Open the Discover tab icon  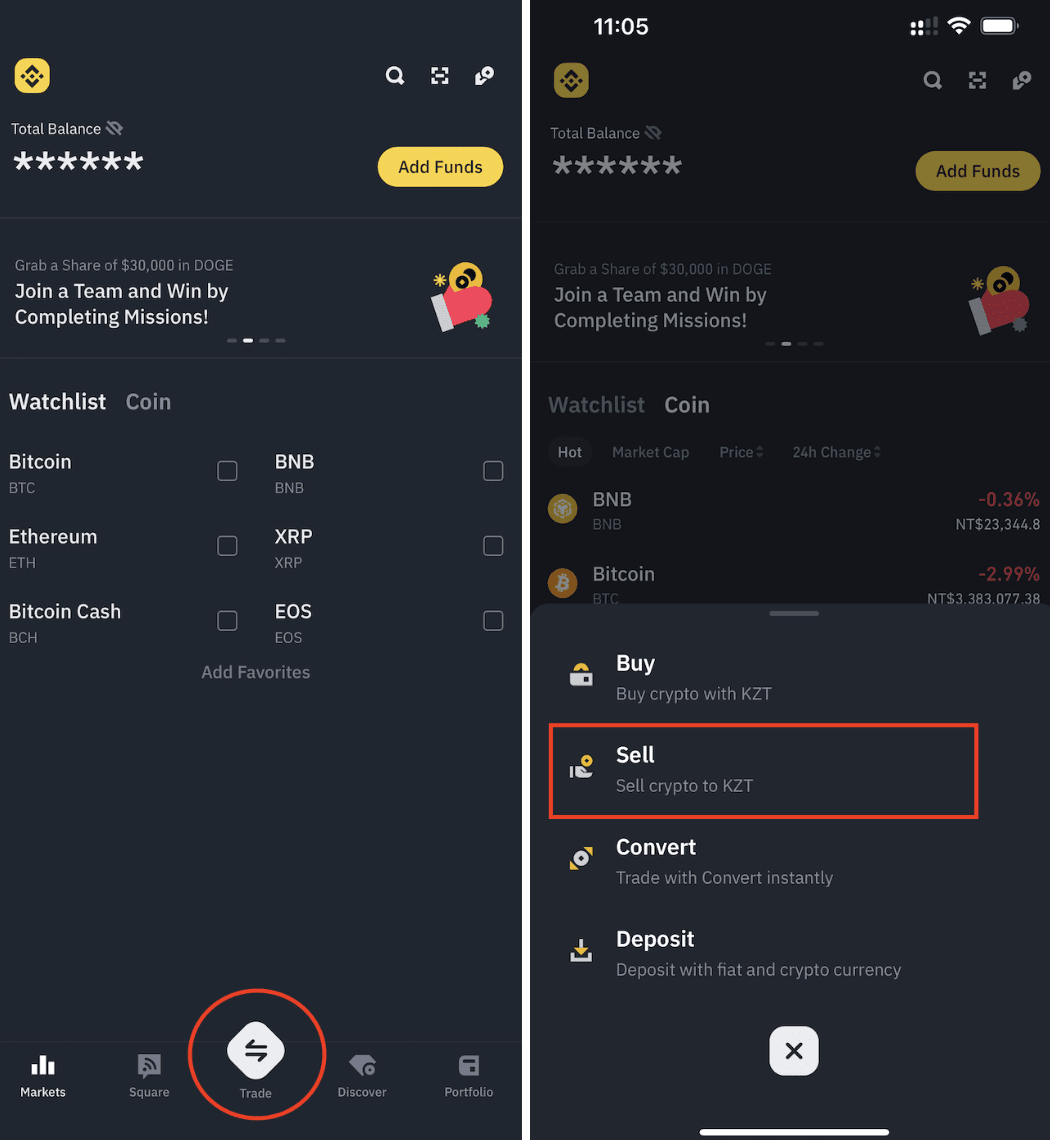tap(362, 1065)
